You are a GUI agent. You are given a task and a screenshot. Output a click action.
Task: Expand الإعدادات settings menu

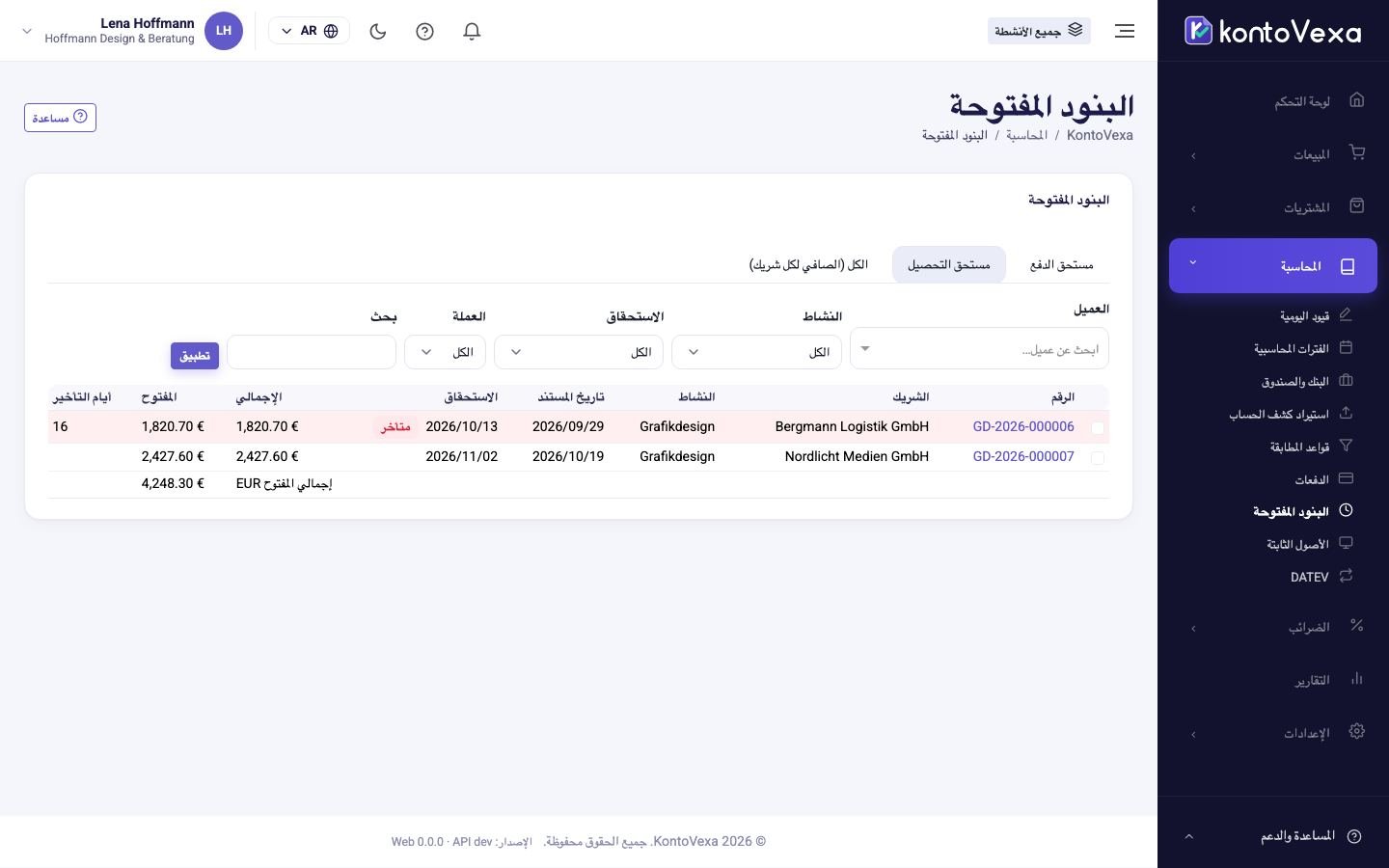point(1273,733)
